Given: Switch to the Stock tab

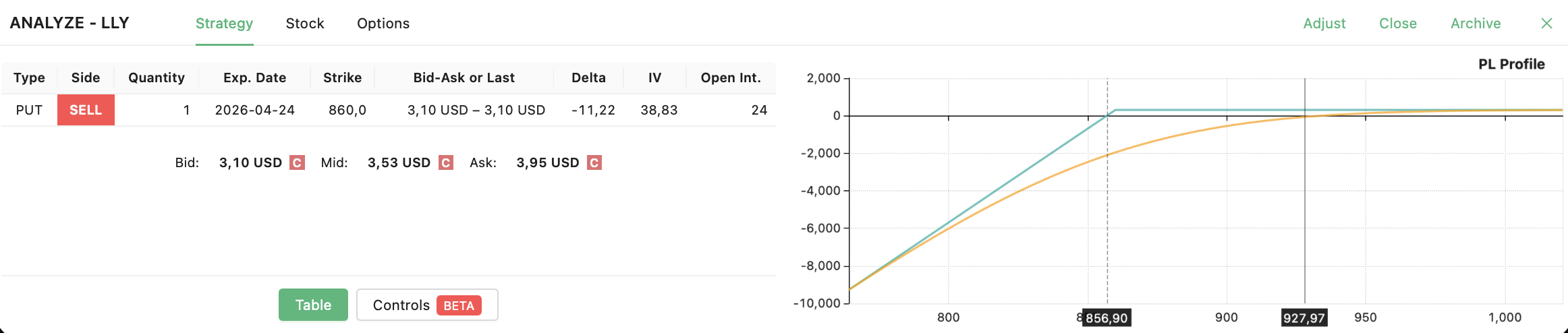Looking at the screenshot, I should 304,24.
